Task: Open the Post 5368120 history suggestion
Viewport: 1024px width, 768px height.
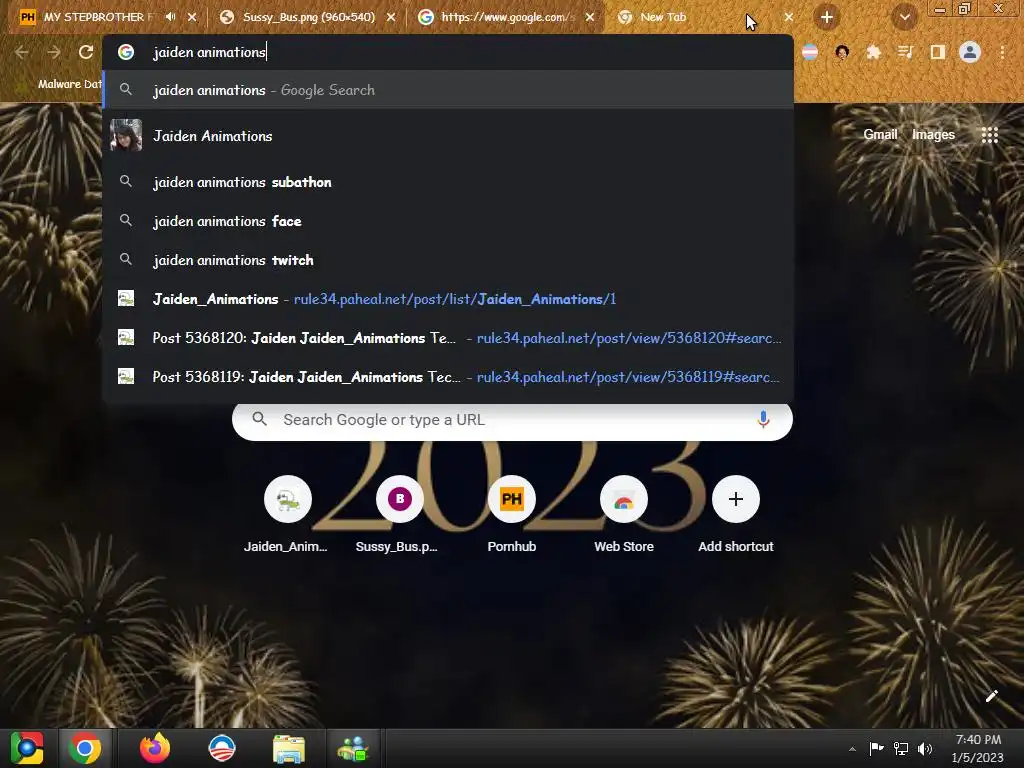Action: coord(447,338)
